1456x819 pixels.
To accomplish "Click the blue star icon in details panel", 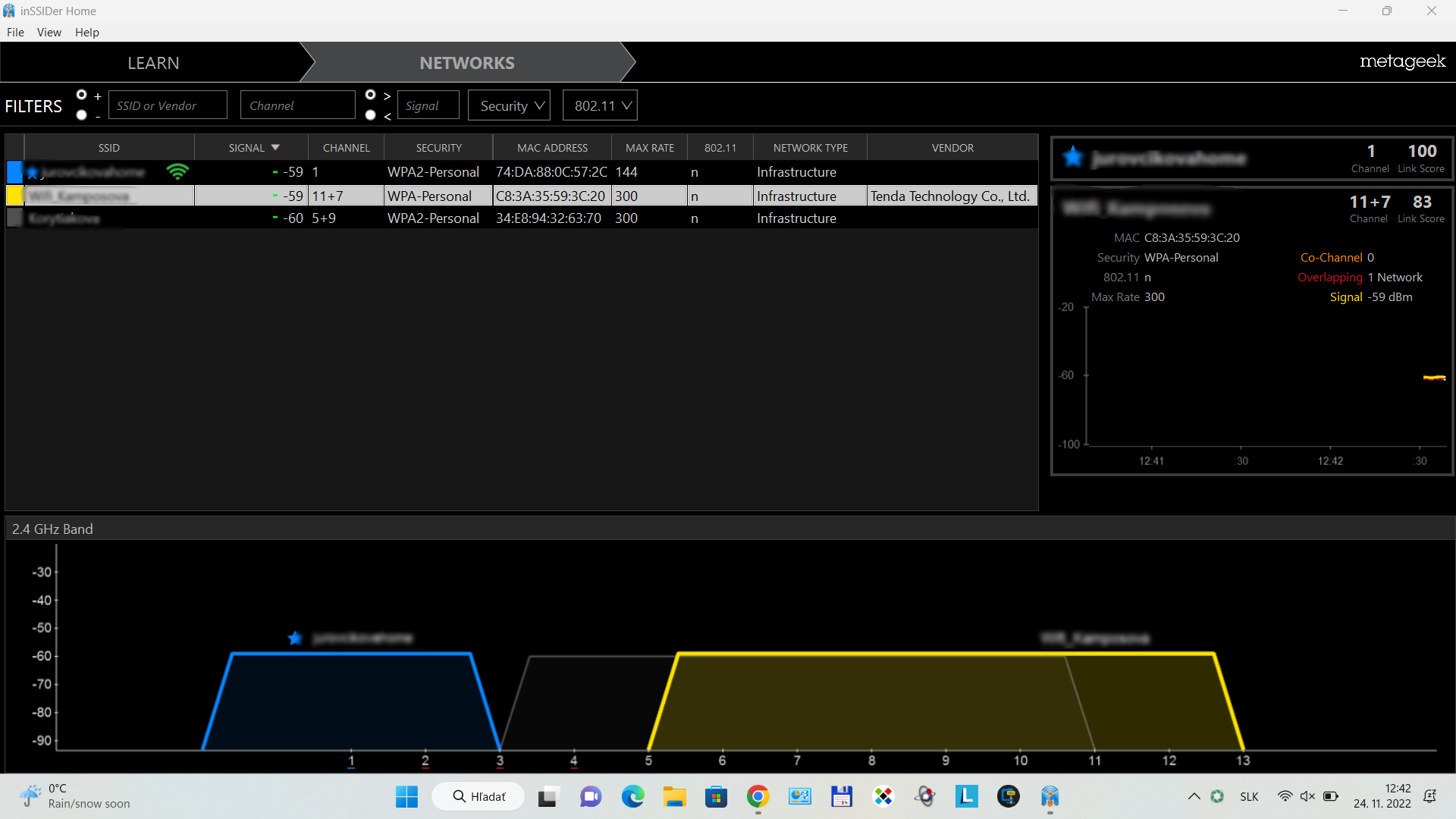I will point(1072,157).
